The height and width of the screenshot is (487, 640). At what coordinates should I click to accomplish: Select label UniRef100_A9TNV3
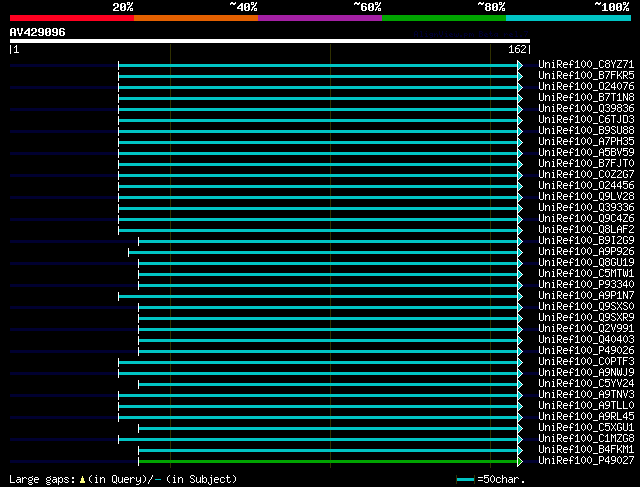[x=586, y=395]
